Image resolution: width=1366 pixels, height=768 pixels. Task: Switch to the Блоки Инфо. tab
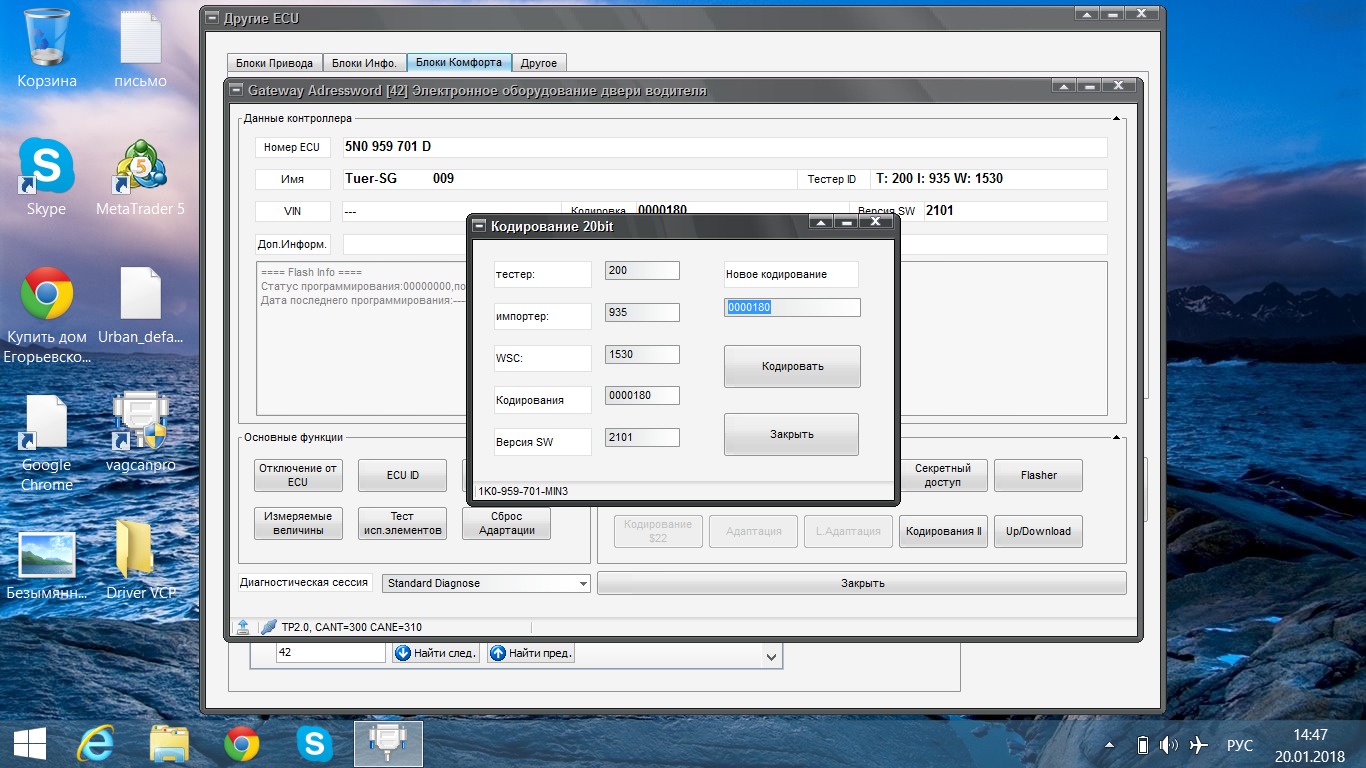[364, 63]
